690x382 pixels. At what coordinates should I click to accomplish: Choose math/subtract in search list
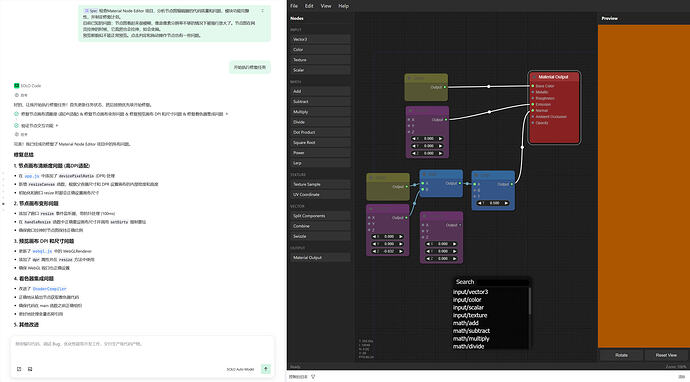click(x=471, y=331)
